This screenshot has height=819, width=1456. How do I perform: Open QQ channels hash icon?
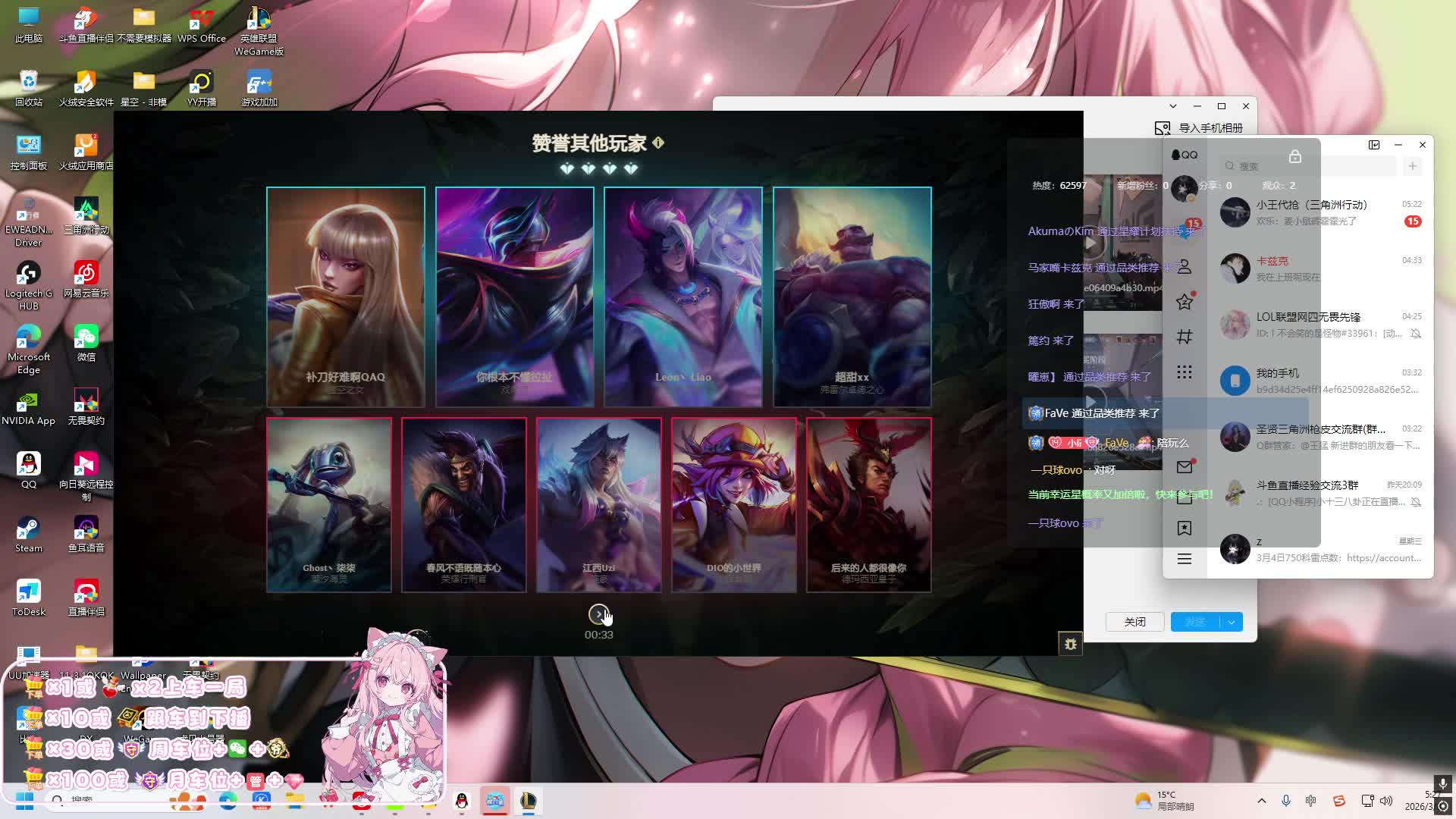1185,337
